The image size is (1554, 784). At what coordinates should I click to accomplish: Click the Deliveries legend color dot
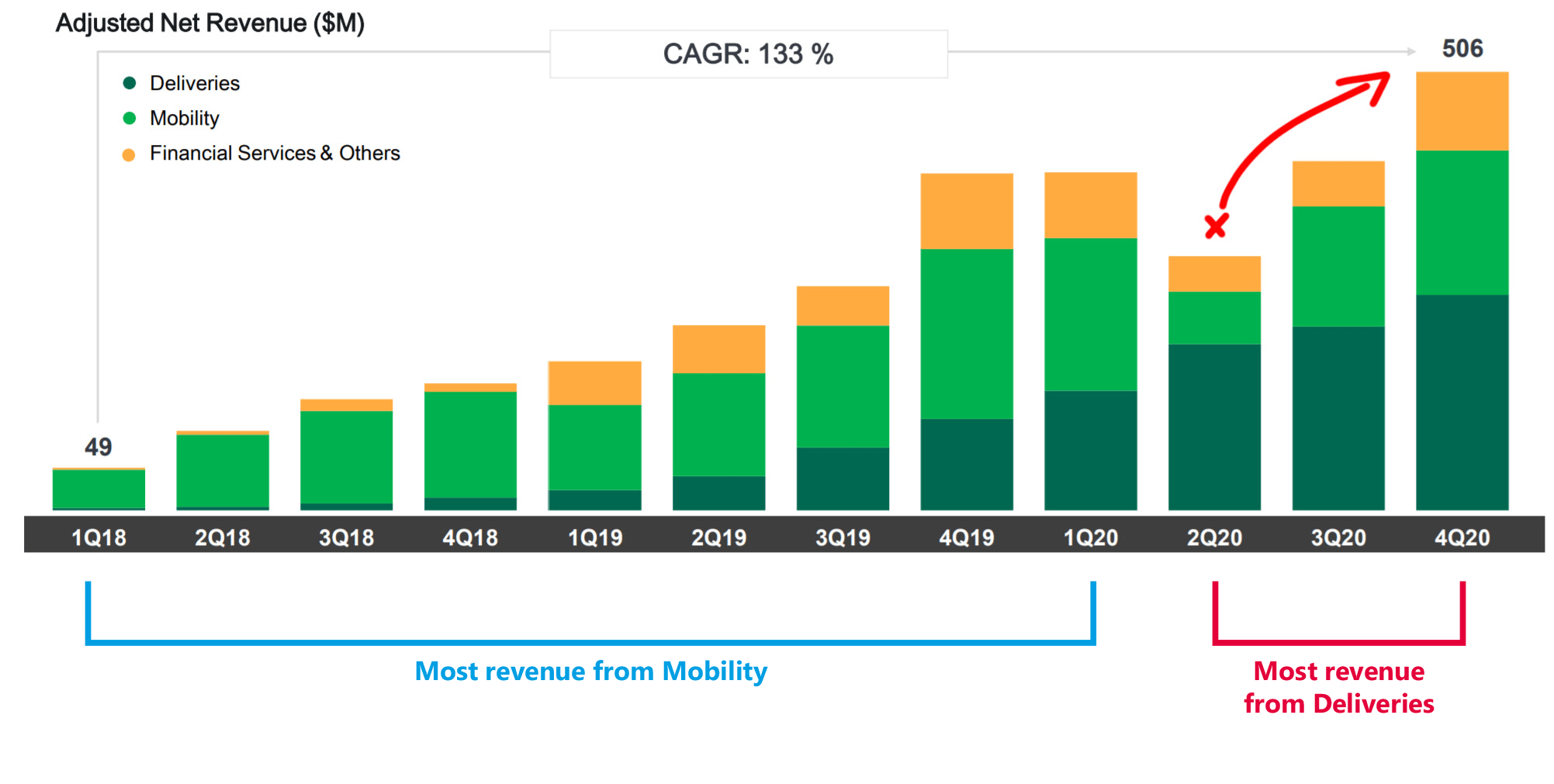[x=129, y=82]
